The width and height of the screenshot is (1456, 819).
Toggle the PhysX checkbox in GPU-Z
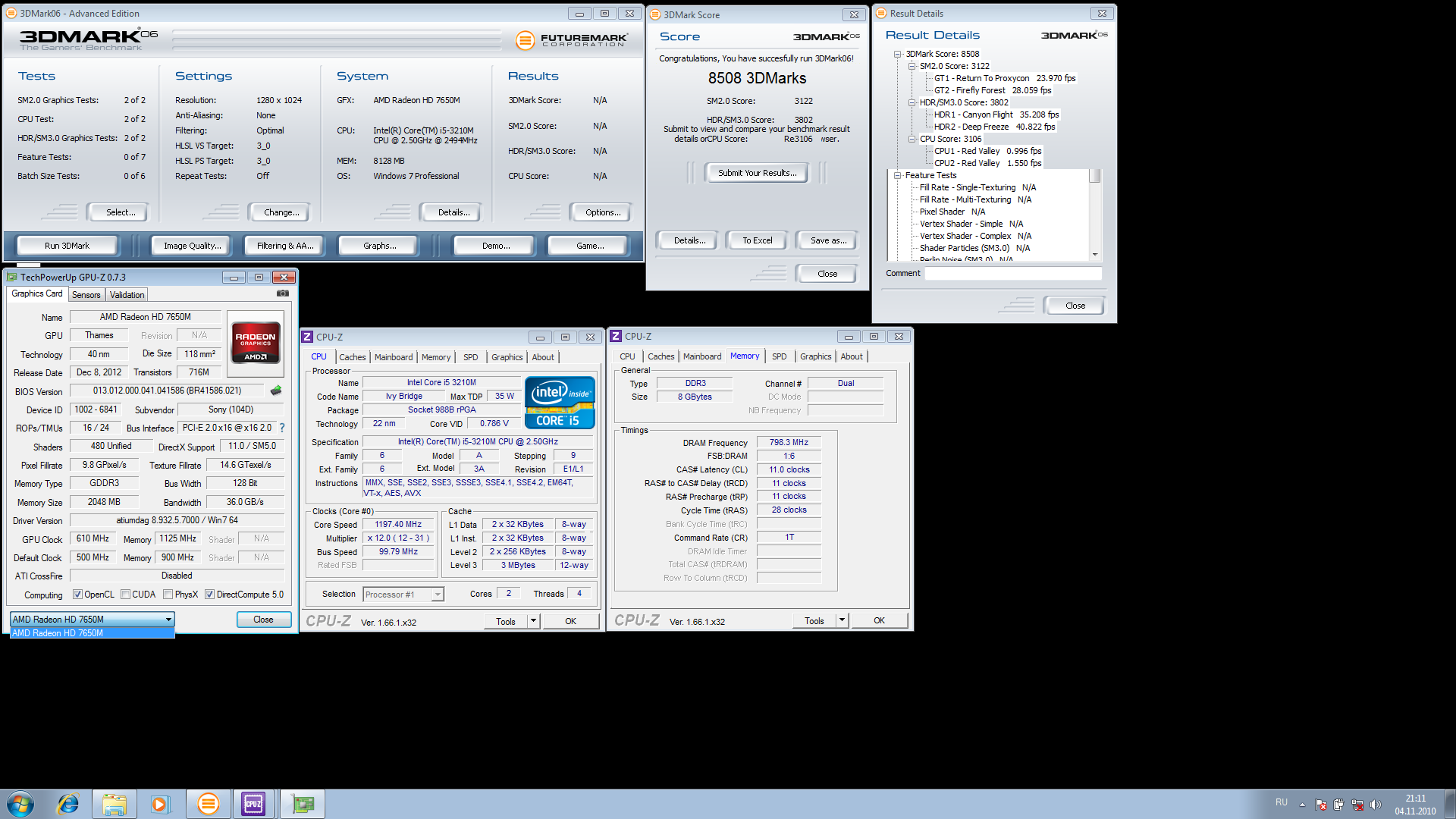click(168, 595)
